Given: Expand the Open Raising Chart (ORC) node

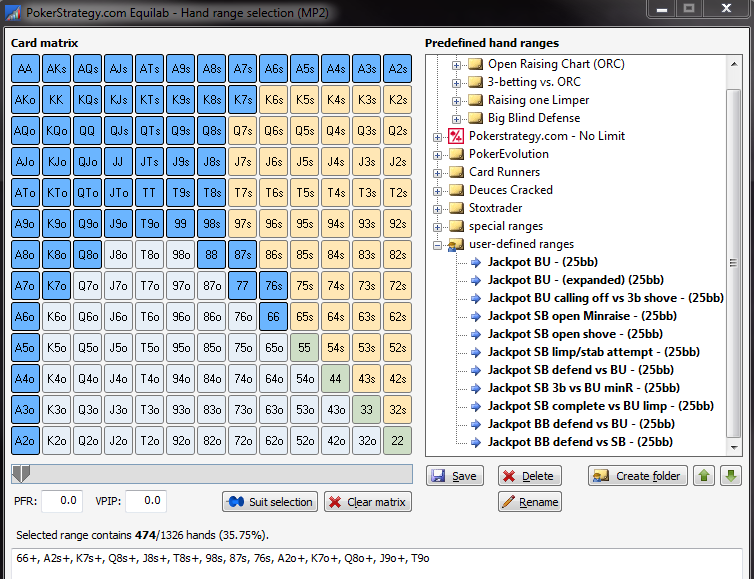Looking at the screenshot, I should click(456, 65).
